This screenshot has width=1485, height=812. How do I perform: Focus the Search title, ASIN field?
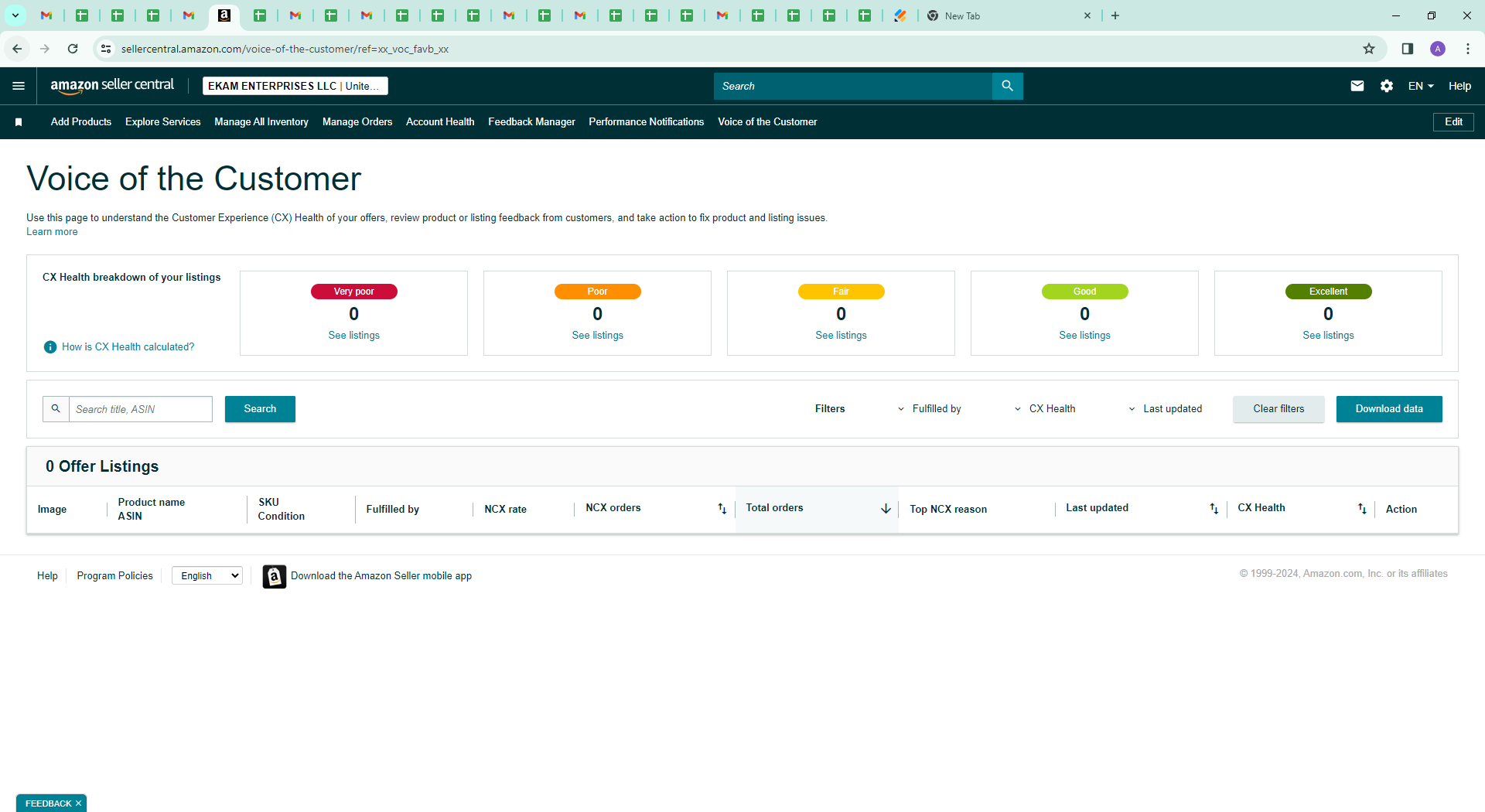coord(141,409)
